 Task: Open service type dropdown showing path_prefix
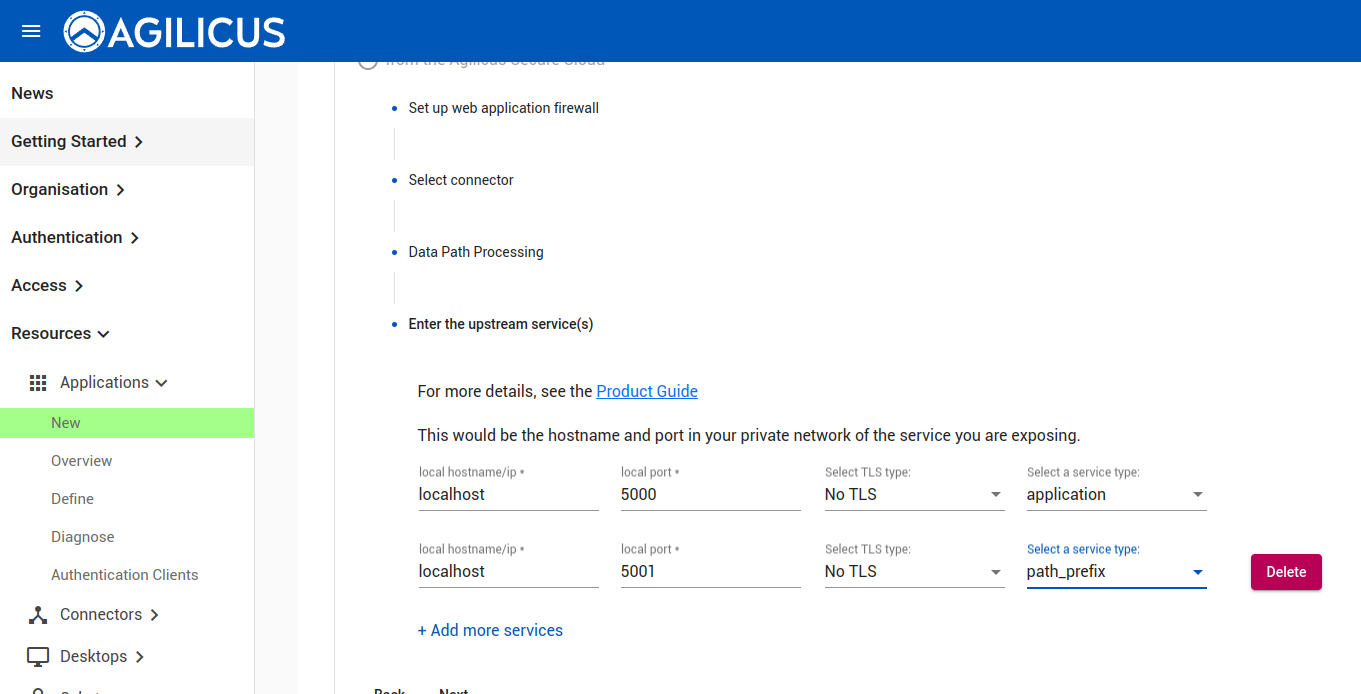point(1116,572)
